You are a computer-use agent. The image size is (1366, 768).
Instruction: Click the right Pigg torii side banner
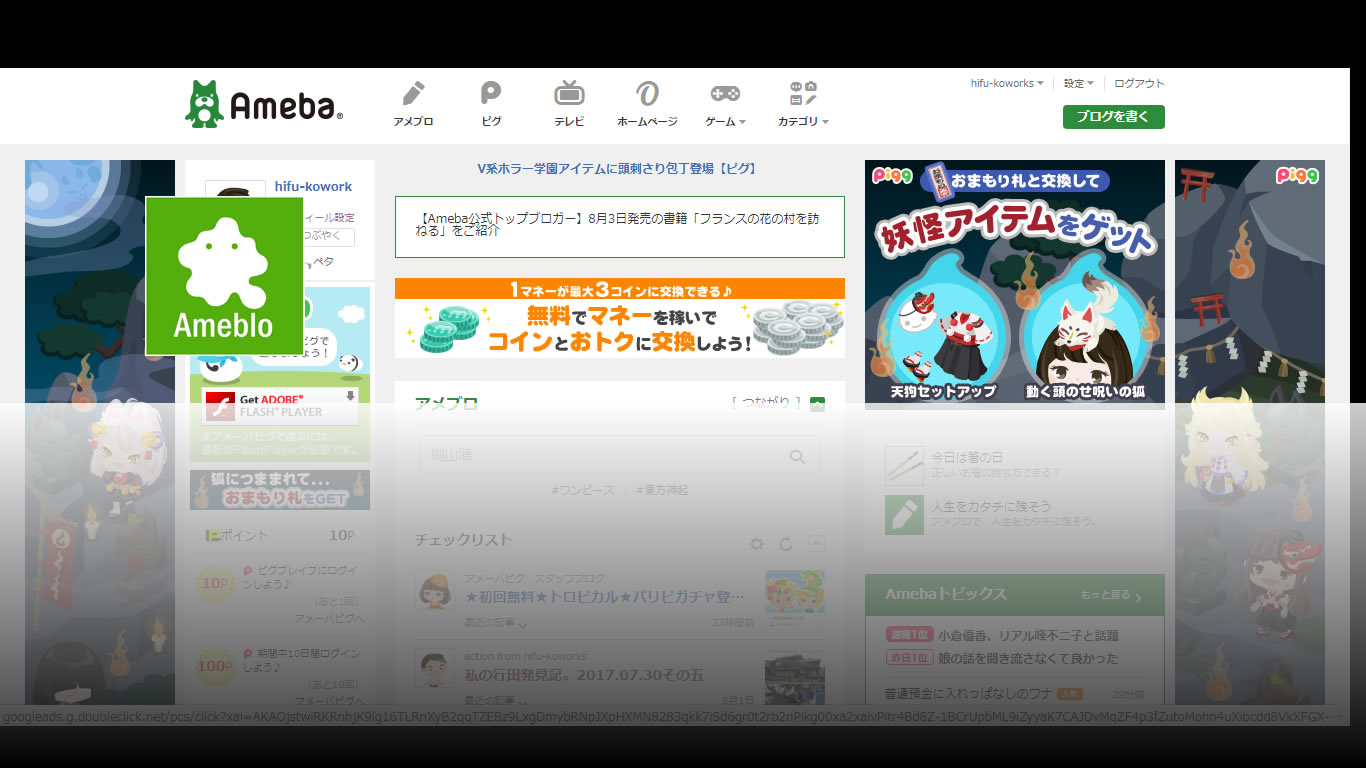click(x=1250, y=432)
